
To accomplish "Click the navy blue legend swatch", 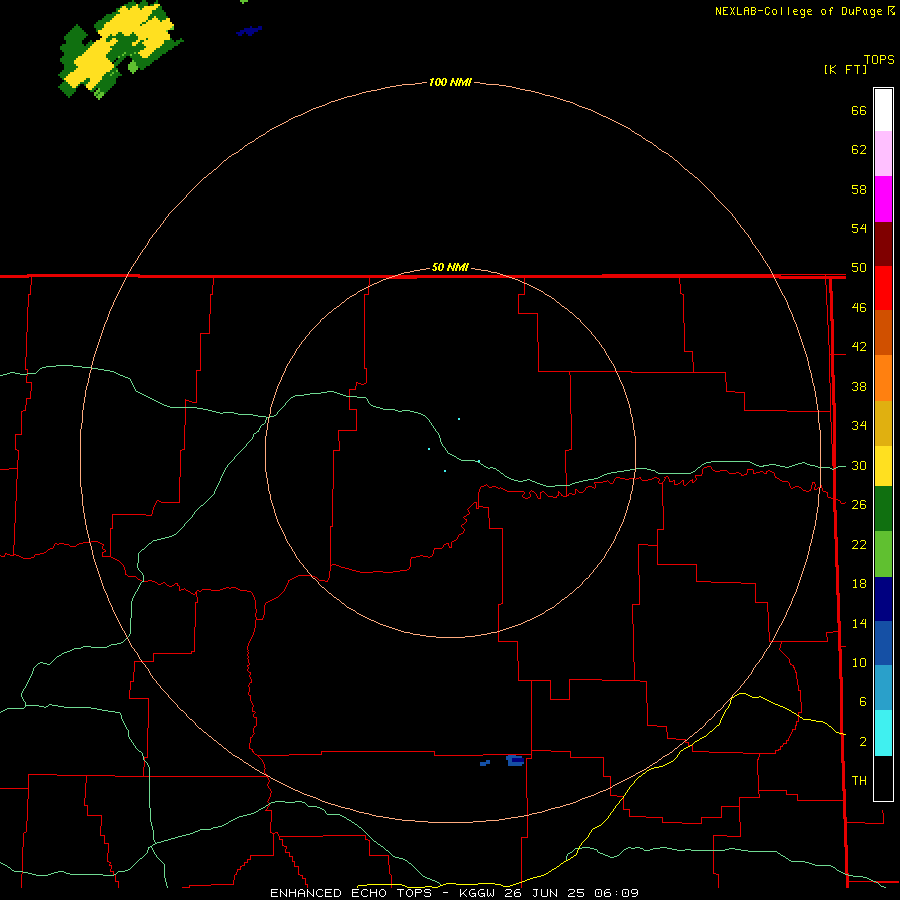I will click(883, 599).
